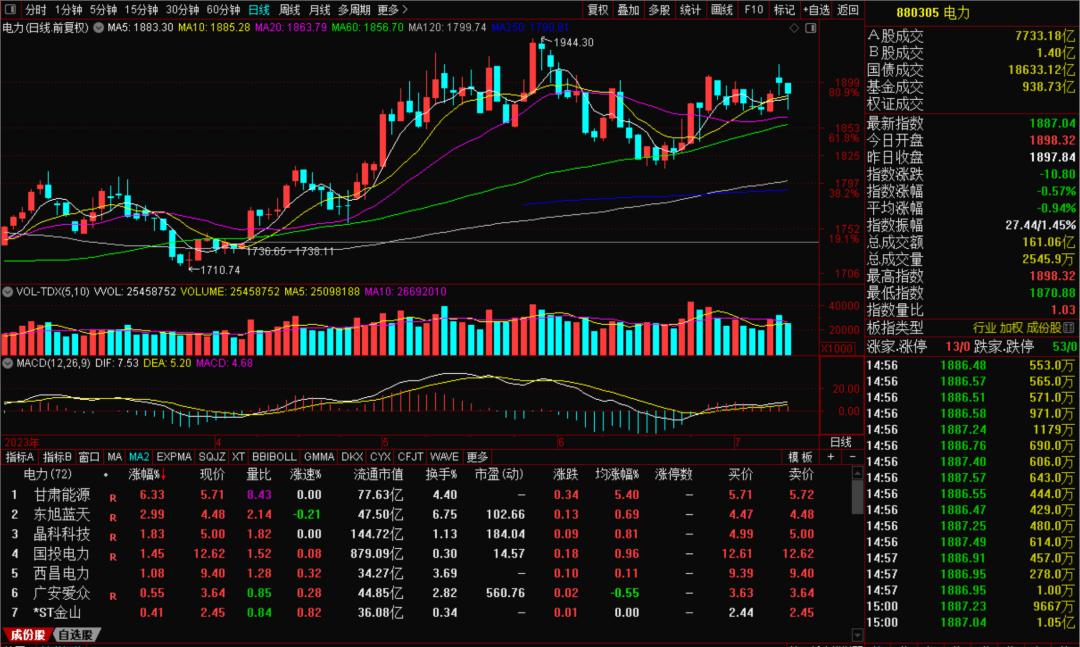Open the 窗口 window menu
1080x647 pixels.
89,457
